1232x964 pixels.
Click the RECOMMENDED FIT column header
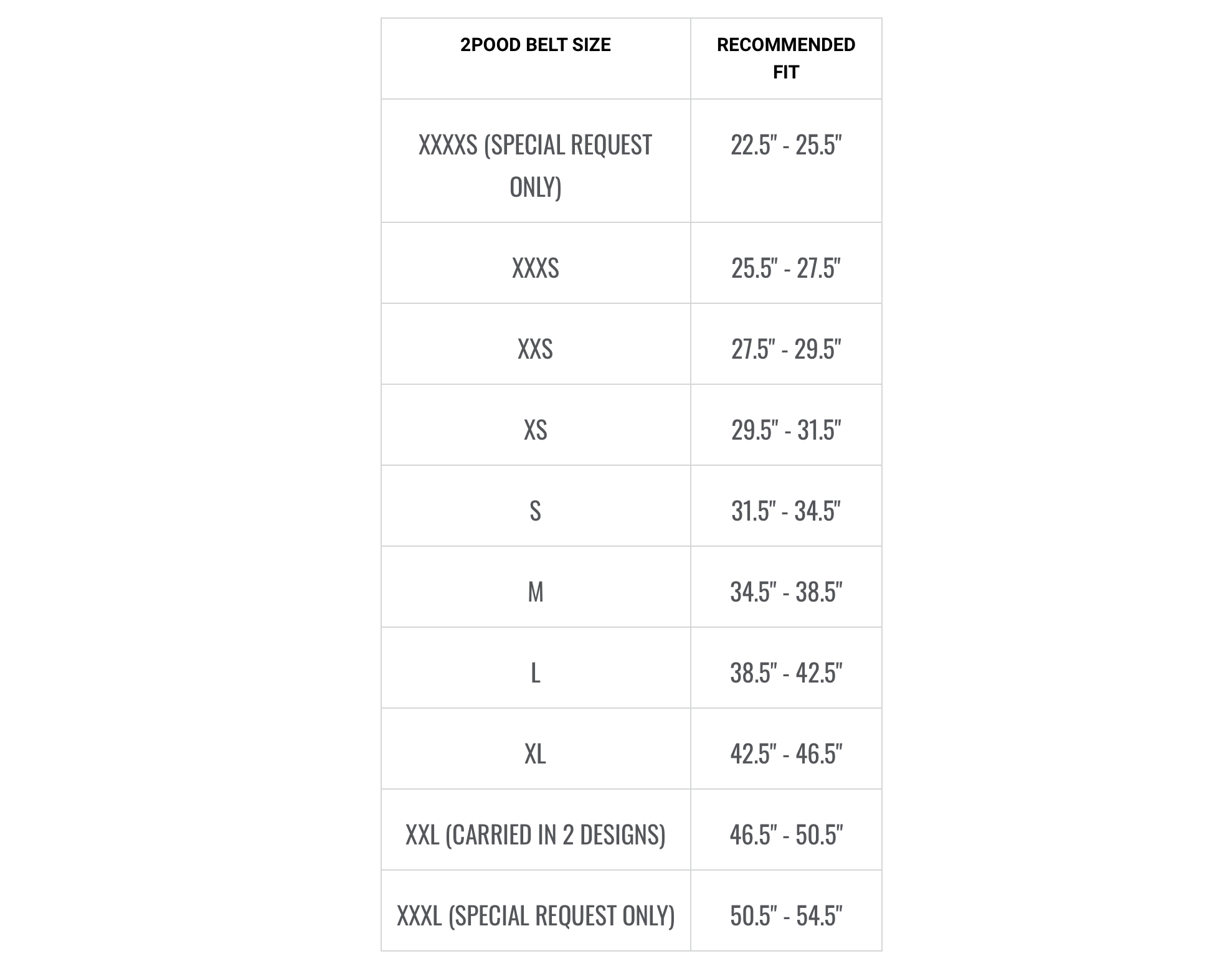[786, 59]
